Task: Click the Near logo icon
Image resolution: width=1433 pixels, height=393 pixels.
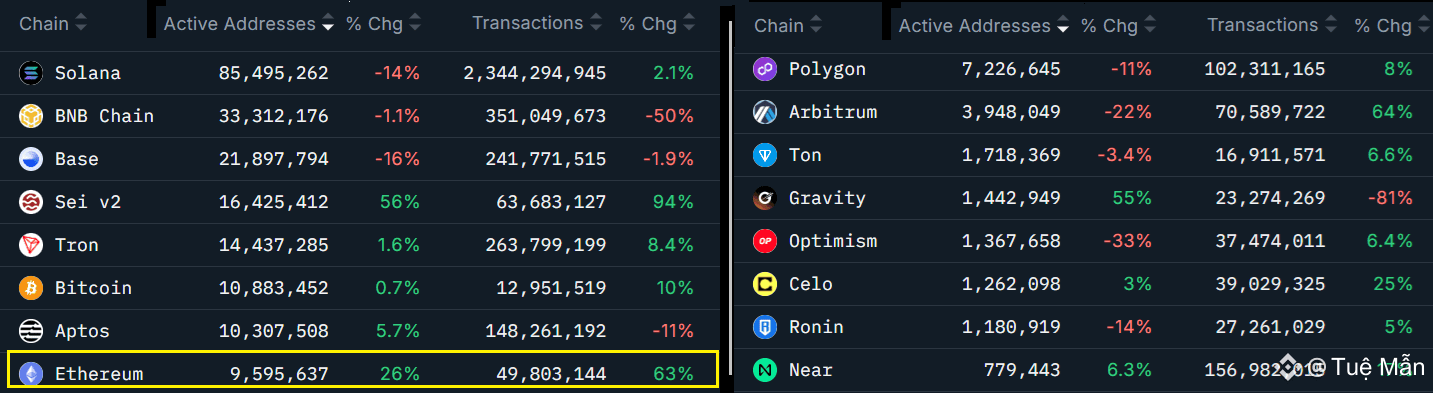Action: (x=765, y=370)
